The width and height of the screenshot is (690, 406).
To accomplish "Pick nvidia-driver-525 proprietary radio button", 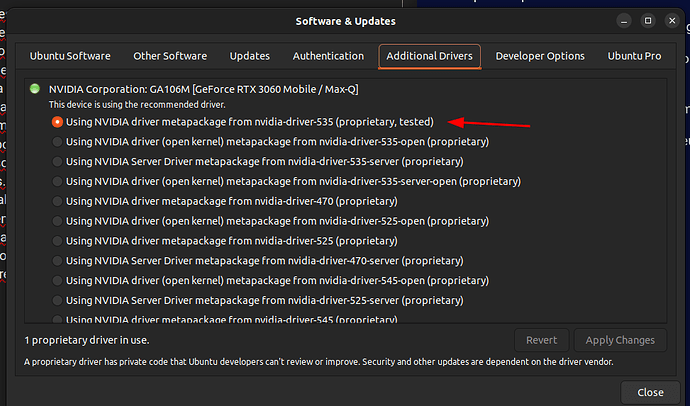I will coord(57,241).
